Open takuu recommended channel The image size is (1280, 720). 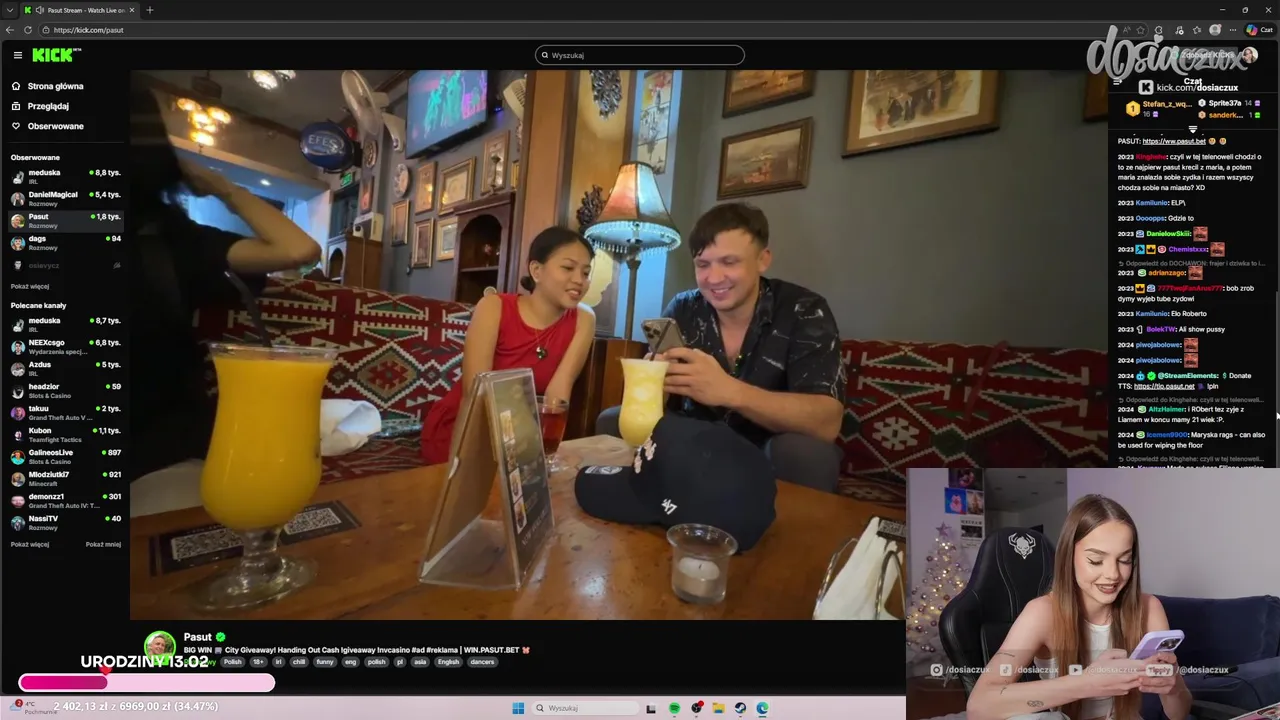click(65, 412)
